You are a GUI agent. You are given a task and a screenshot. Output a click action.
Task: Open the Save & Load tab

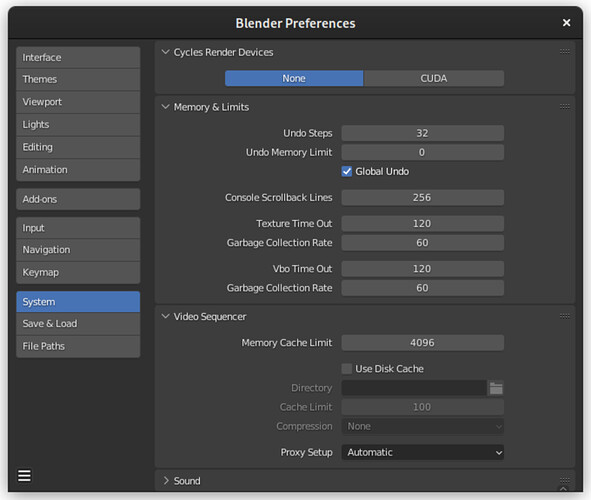pos(78,324)
